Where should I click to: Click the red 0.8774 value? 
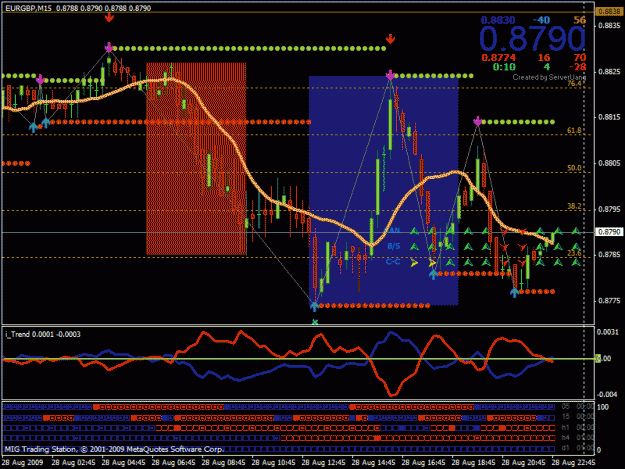(x=498, y=58)
